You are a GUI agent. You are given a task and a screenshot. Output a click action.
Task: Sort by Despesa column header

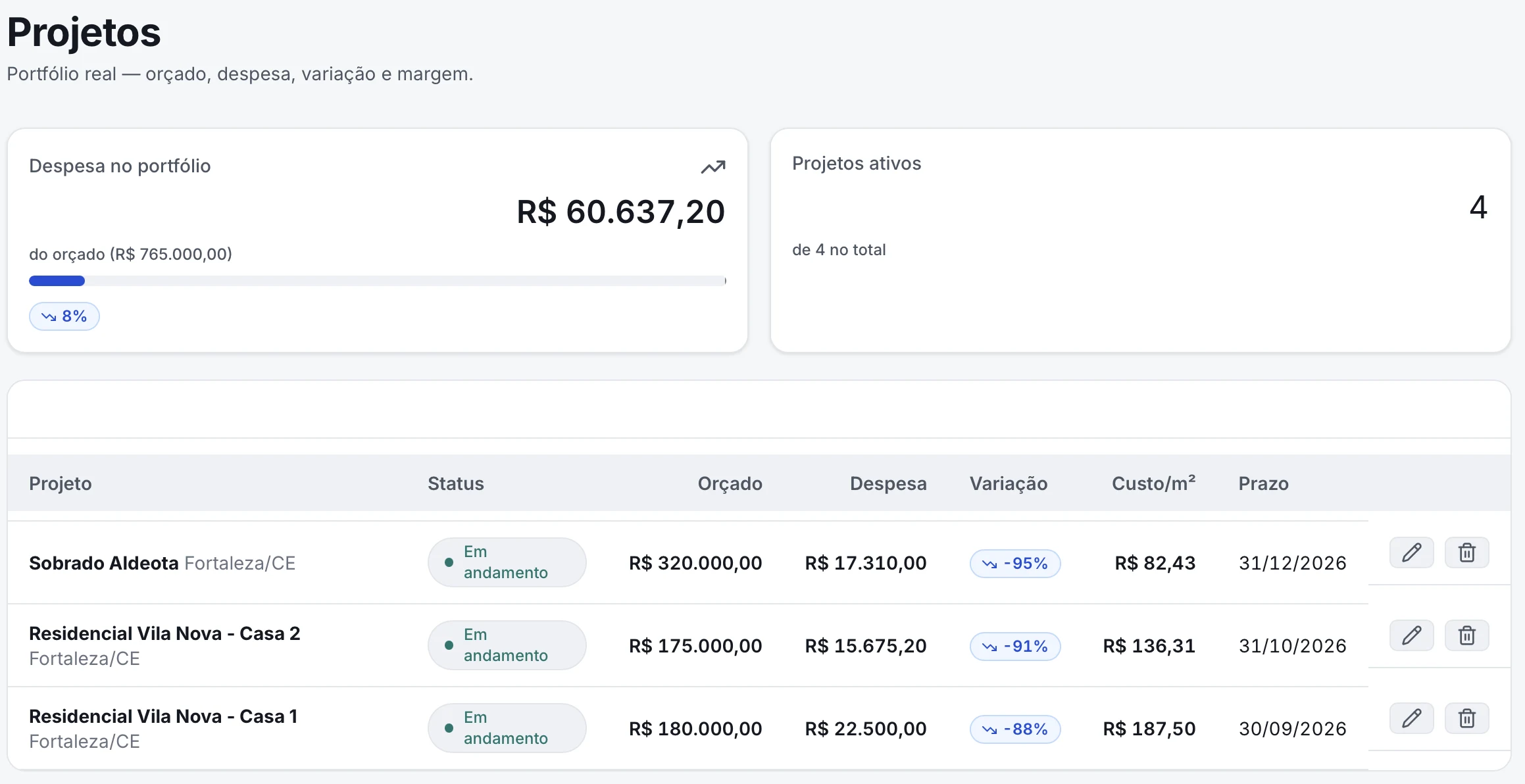click(x=888, y=483)
